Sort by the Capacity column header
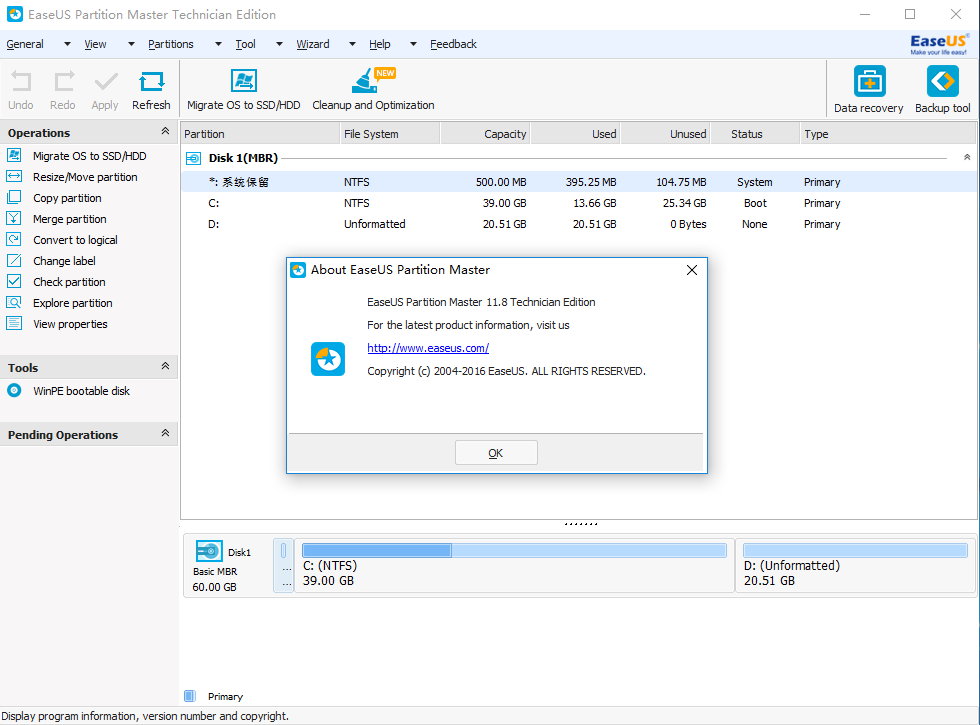980x725 pixels. [486, 134]
